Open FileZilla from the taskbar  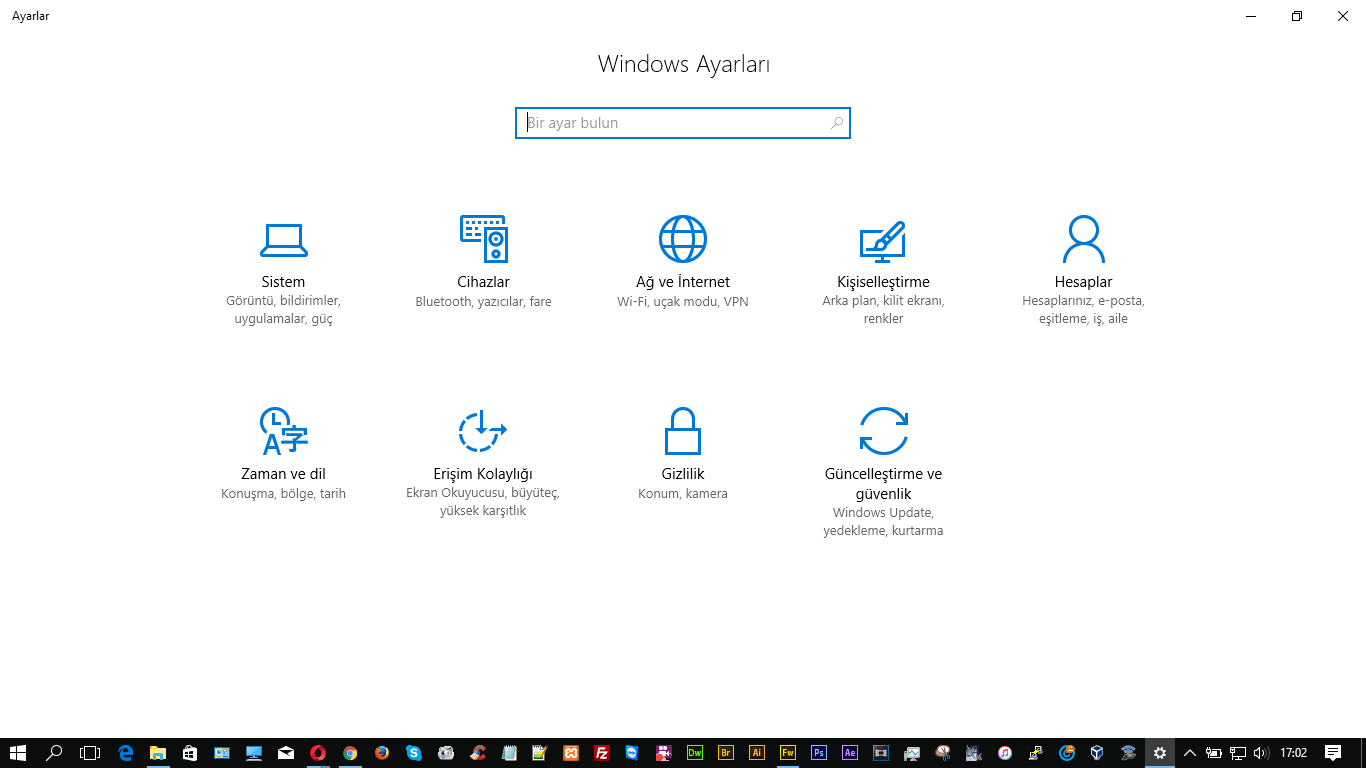click(x=602, y=753)
